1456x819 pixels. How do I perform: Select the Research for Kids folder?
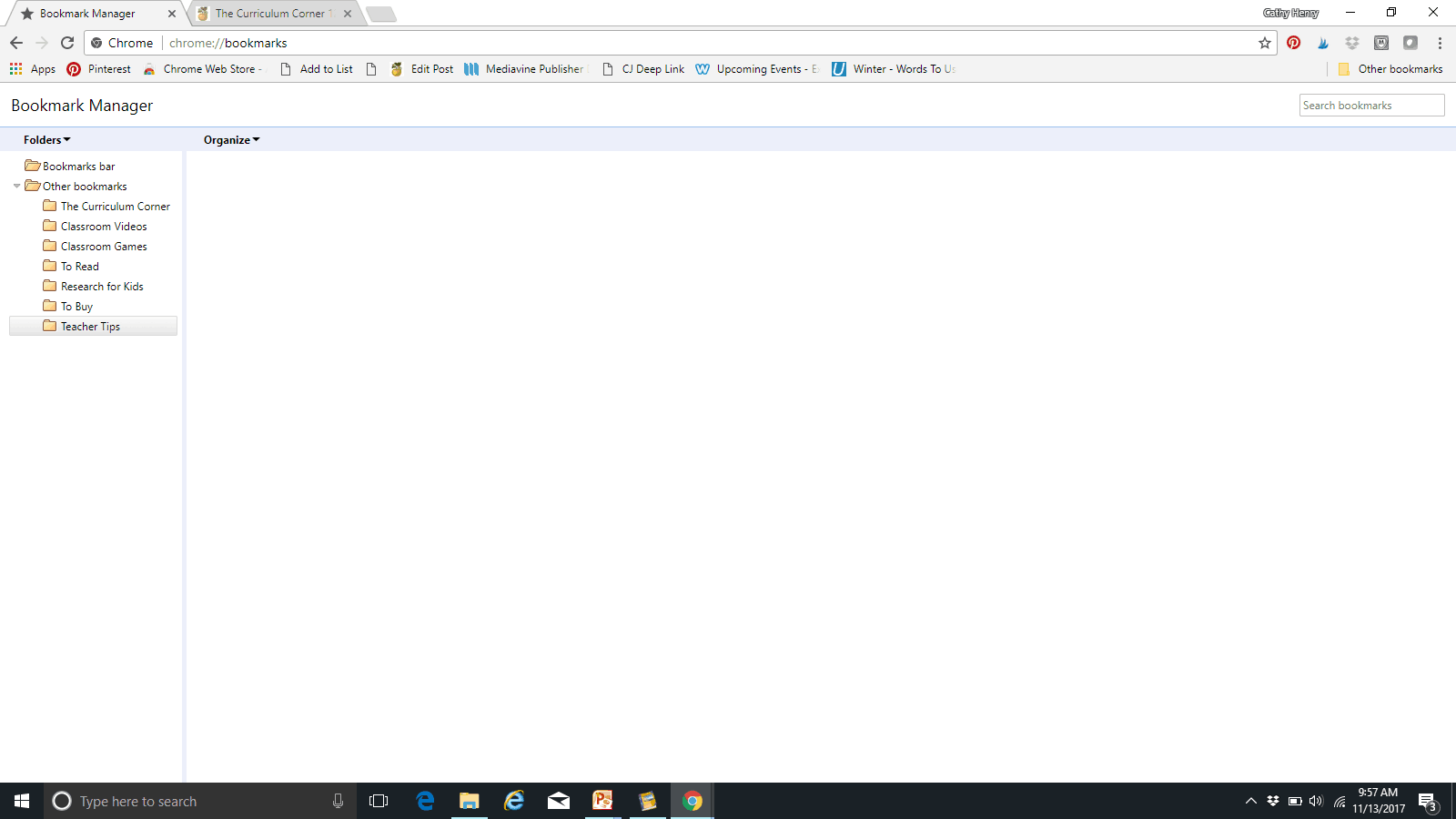[x=93, y=287]
